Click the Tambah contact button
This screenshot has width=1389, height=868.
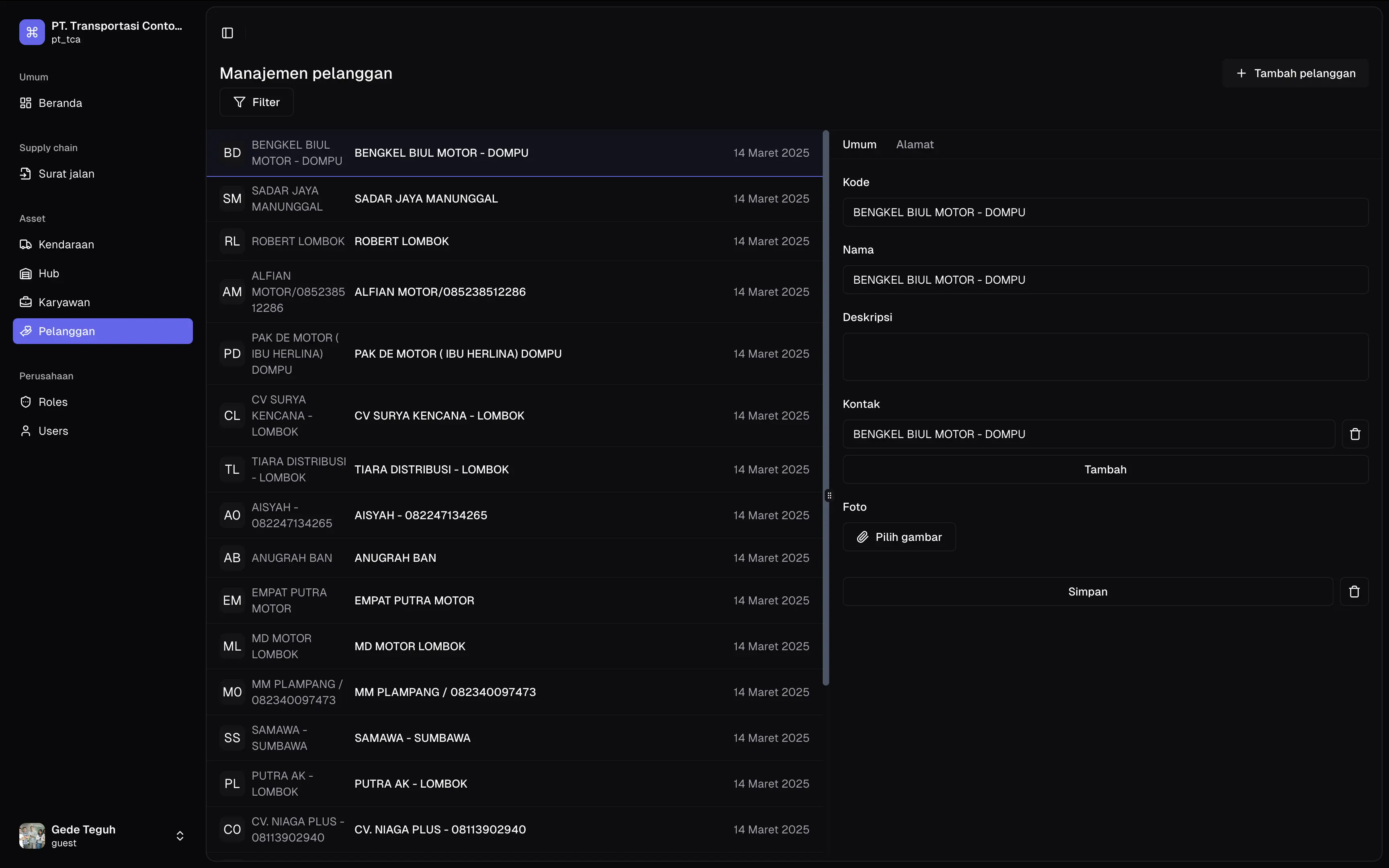pos(1105,470)
